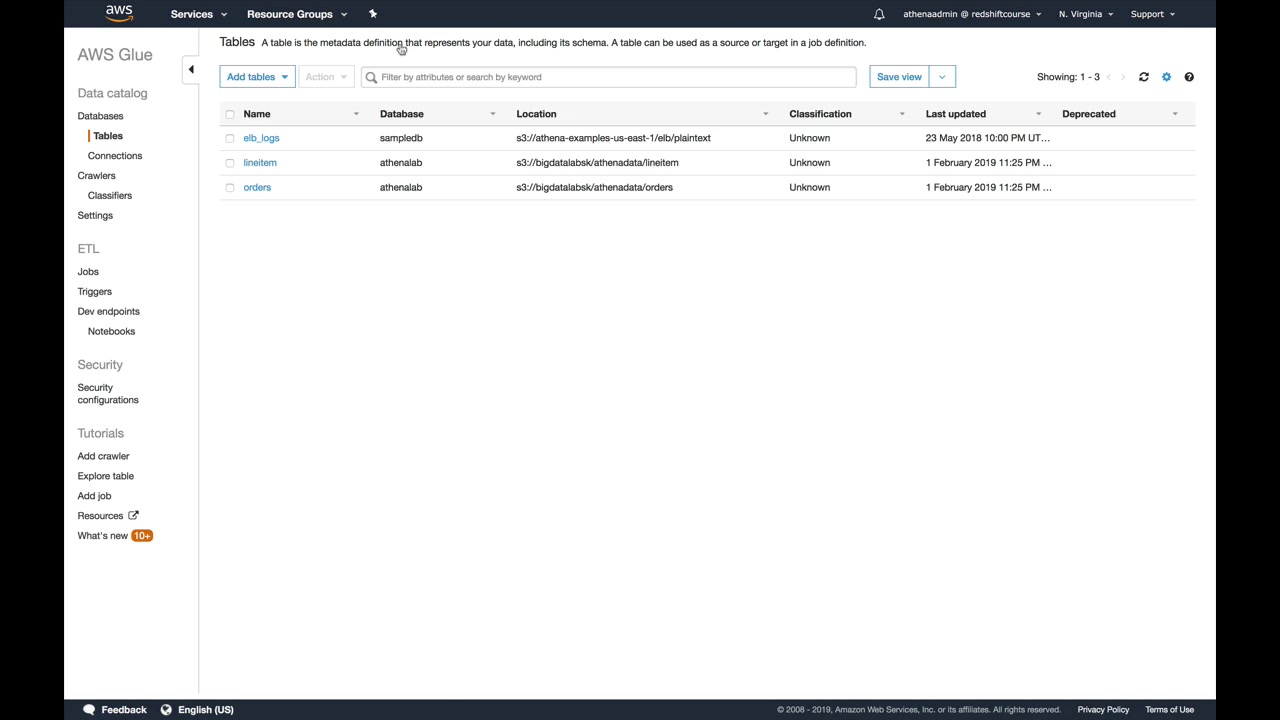Screen dimensions: 1280x720
Task: Open Crawlers in the sidebar
Action: point(96,176)
